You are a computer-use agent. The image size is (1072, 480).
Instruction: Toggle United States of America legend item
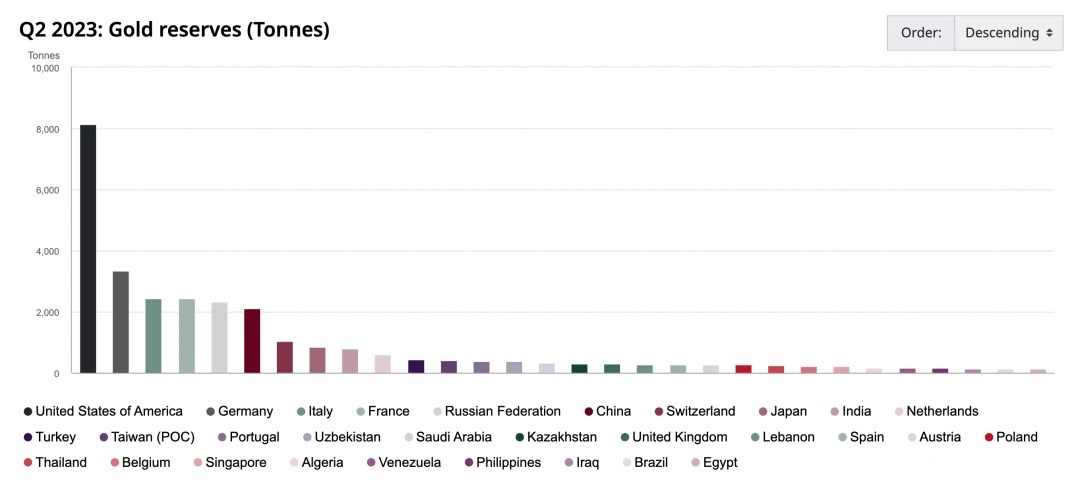pos(109,411)
